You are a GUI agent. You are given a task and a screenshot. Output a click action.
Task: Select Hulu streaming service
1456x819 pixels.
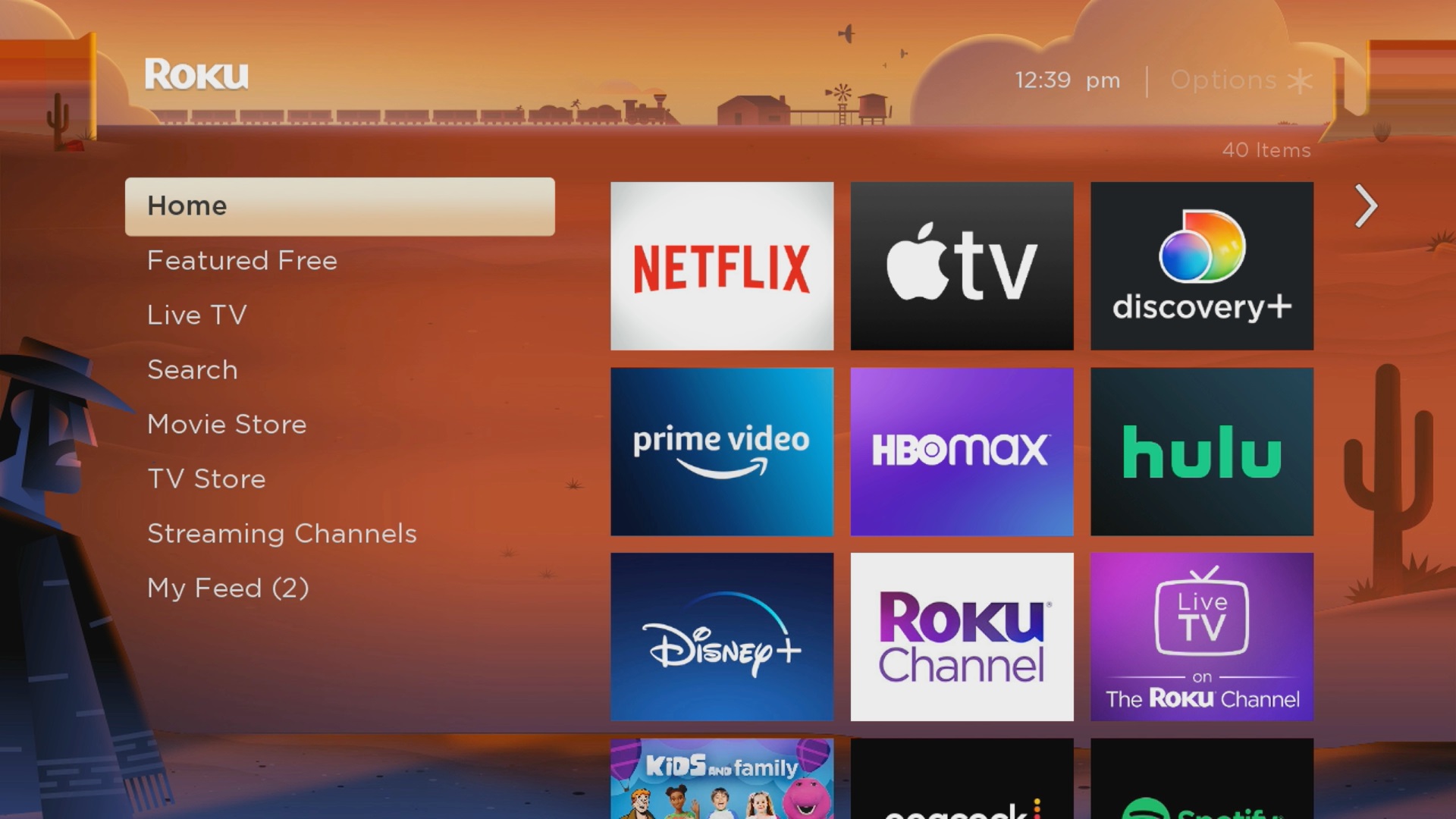click(x=1203, y=452)
